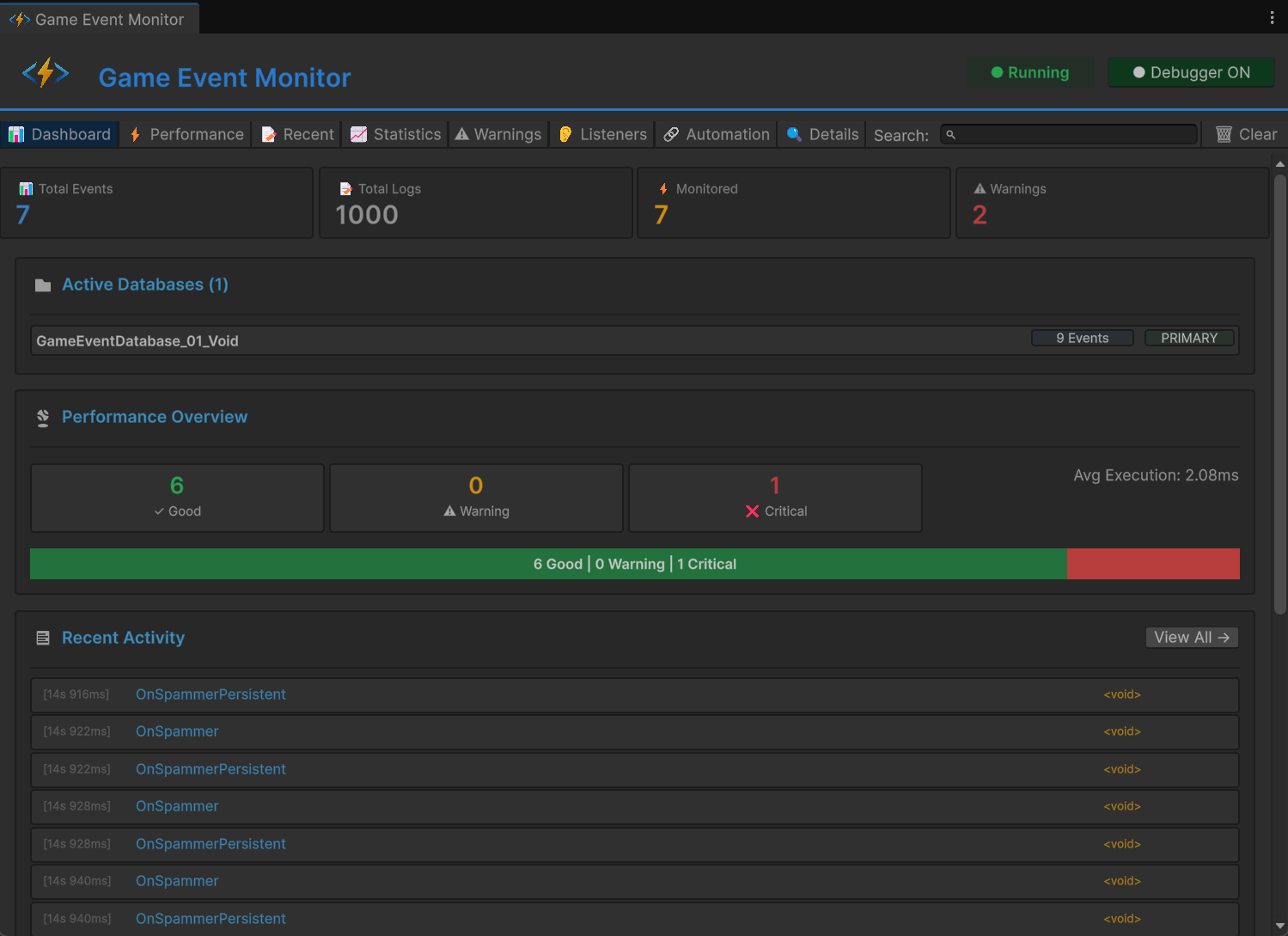Click the Listeners lightbulb icon
Screen dimensions: 1288x936
pyautogui.click(x=565, y=134)
